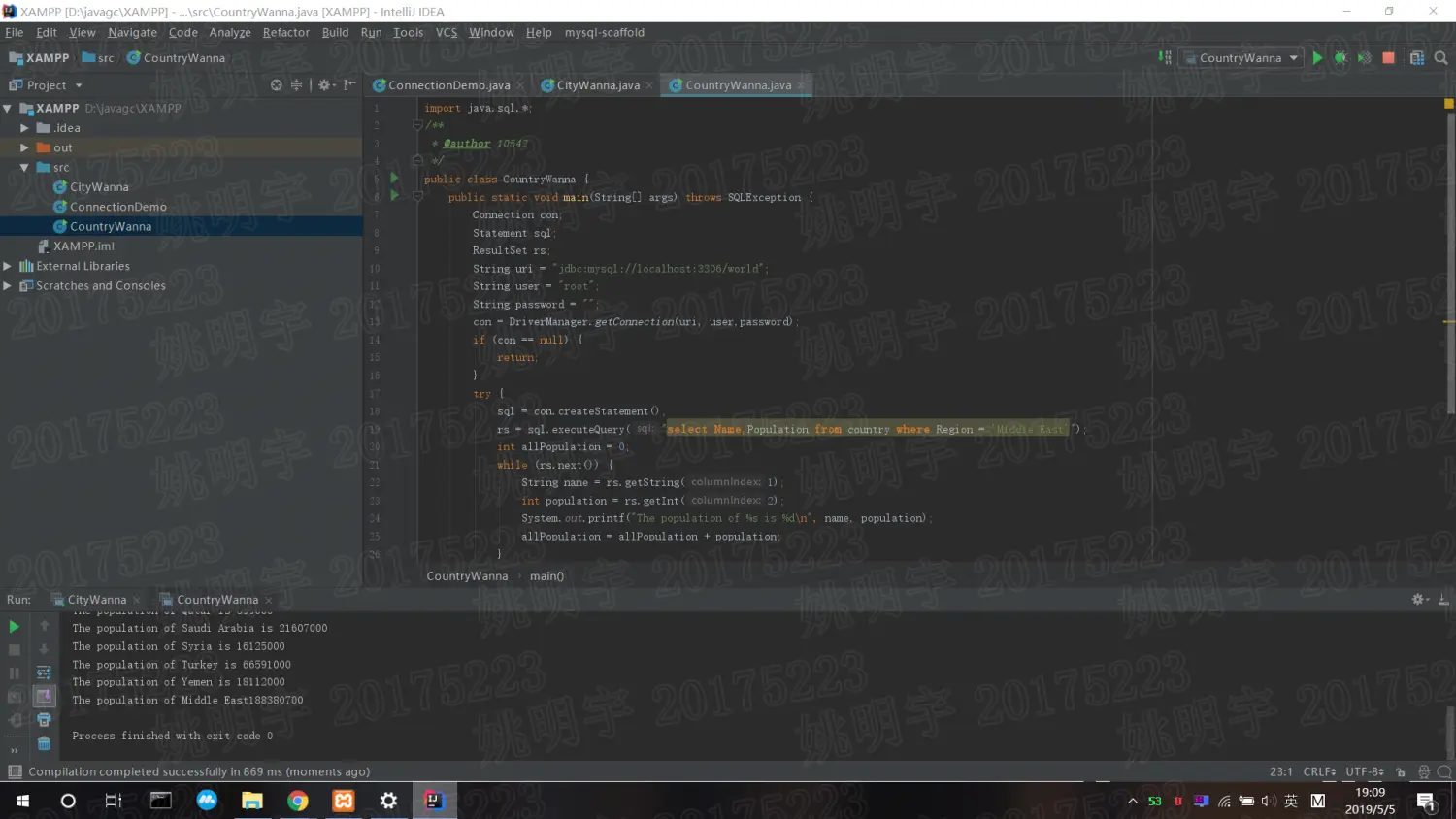Click the main() breadcrumb below the editor
The height and width of the screenshot is (819, 1456).
(546, 576)
